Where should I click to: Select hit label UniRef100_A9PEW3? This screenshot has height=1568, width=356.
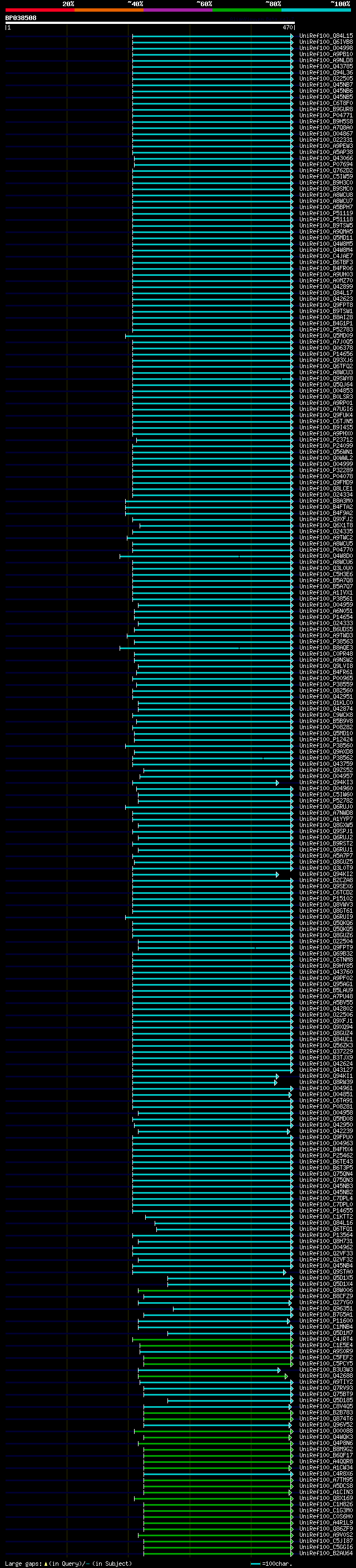coord(326,146)
